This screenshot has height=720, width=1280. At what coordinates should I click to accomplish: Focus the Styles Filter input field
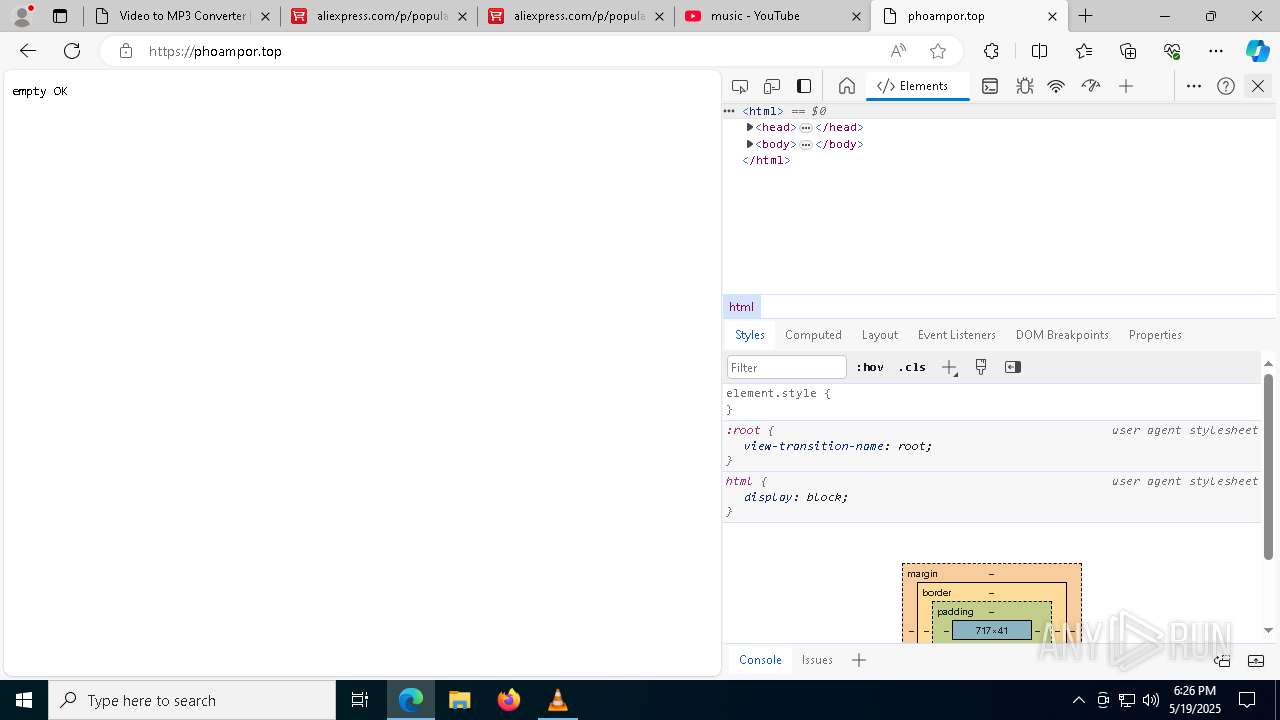coord(787,367)
